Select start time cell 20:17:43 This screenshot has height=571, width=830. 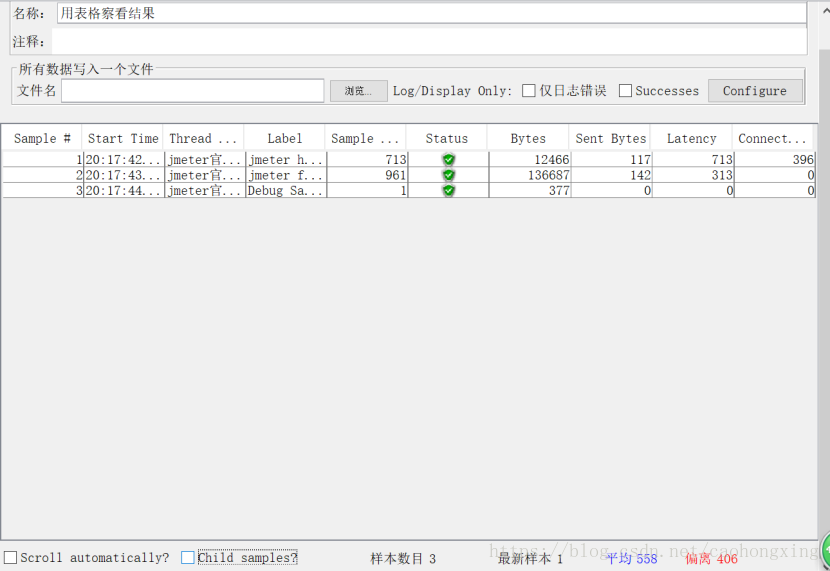(123, 175)
